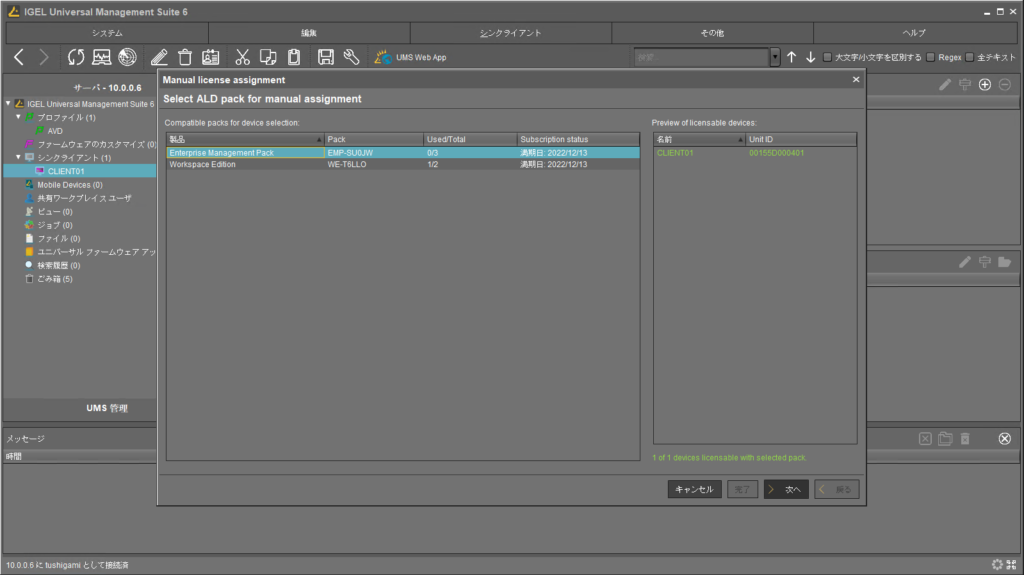Open the その他 menu
The width and height of the screenshot is (1024, 575).
pyautogui.click(x=712, y=33)
